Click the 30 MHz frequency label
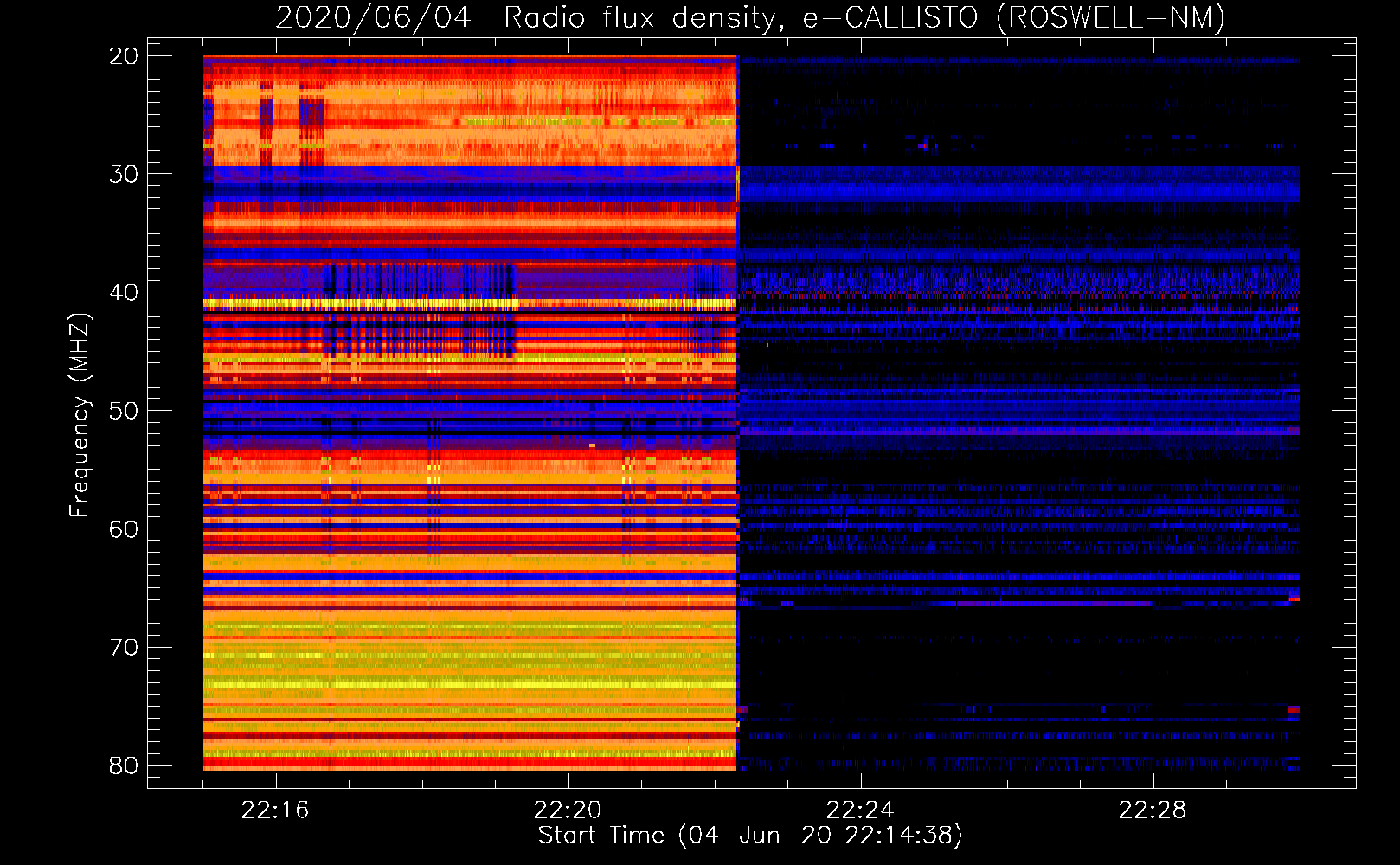1400x865 pixels. coord(124,174)
